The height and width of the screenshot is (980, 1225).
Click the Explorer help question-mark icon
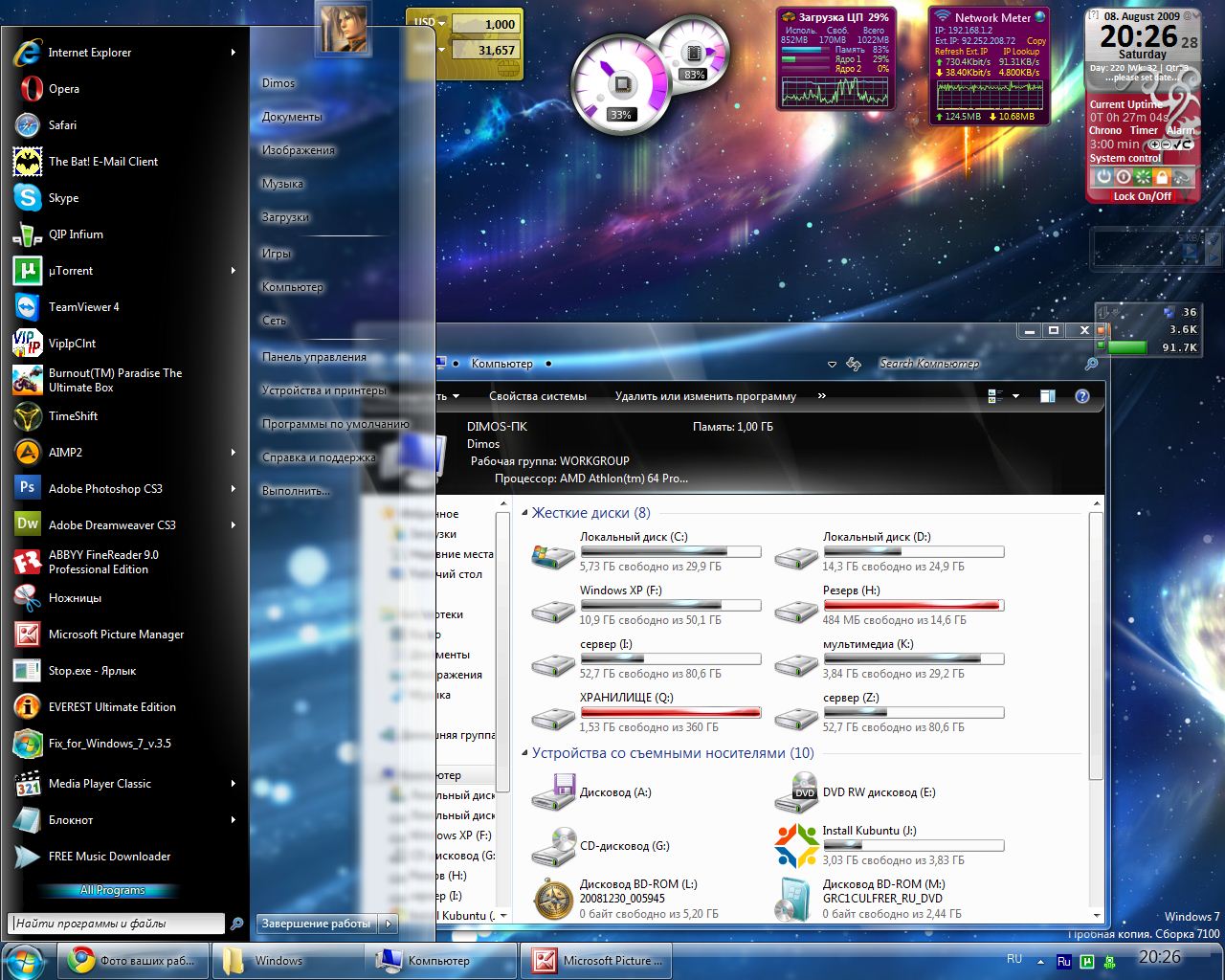pos(1082,396)
